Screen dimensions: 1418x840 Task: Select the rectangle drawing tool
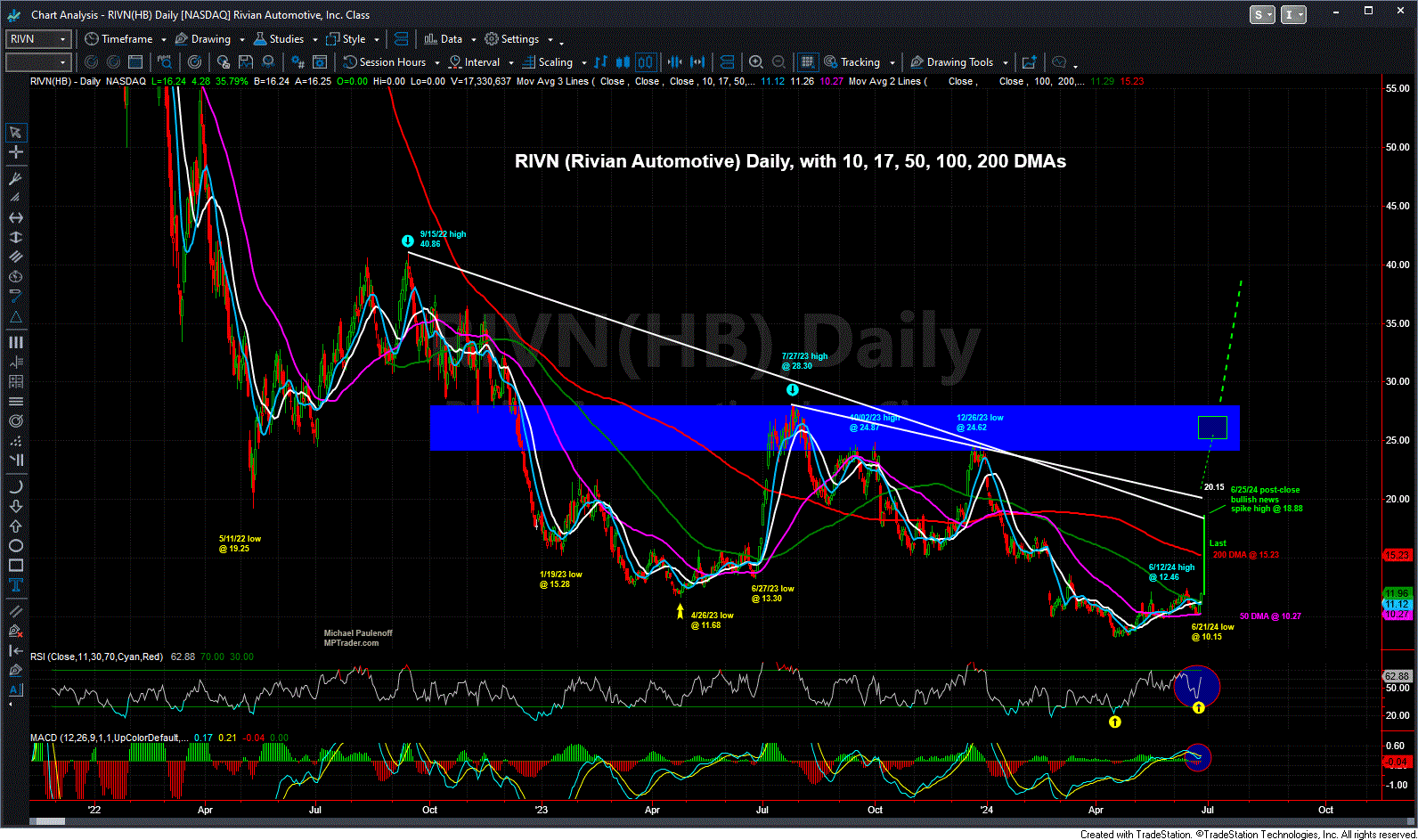15,566
